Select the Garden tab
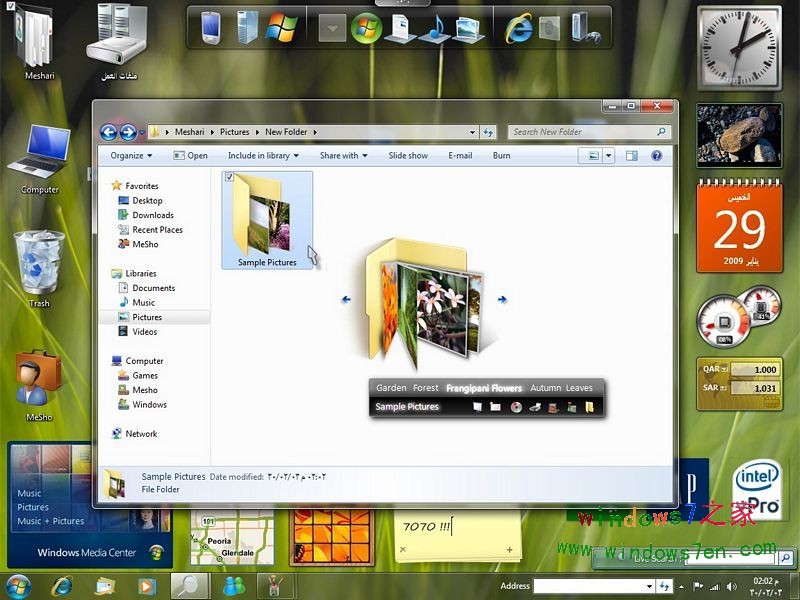 (390, 388)
